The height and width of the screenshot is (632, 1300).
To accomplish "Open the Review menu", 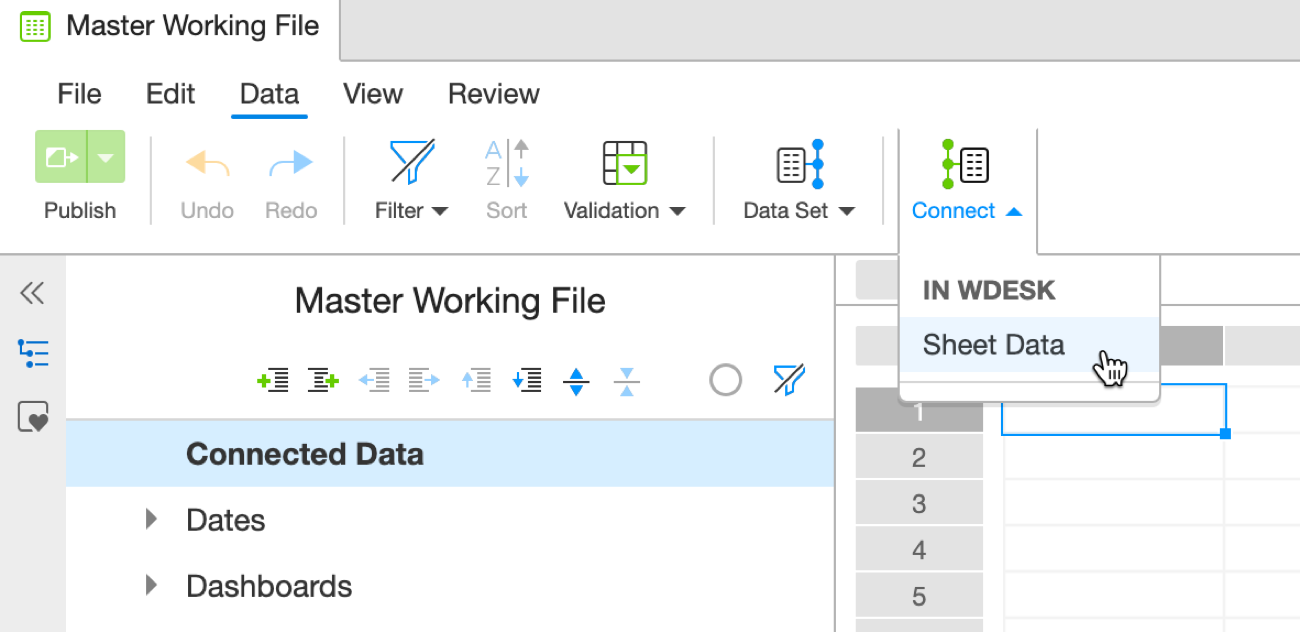I will click(493, 94).
